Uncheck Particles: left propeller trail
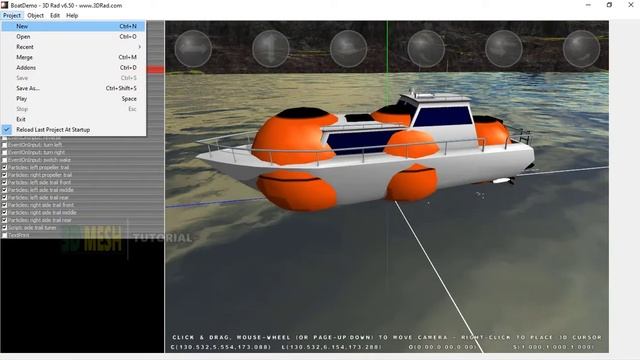 4,167
